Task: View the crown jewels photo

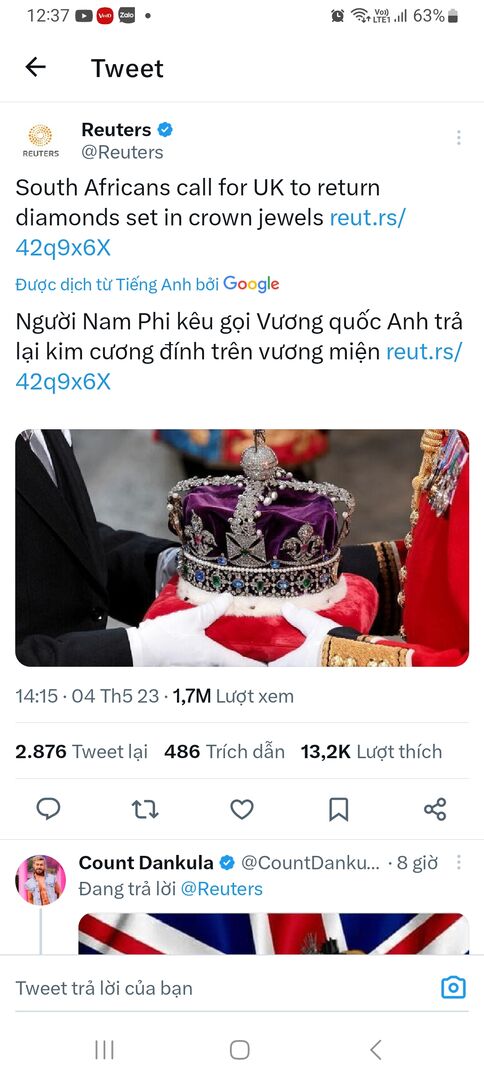Action: coord(242,548)
